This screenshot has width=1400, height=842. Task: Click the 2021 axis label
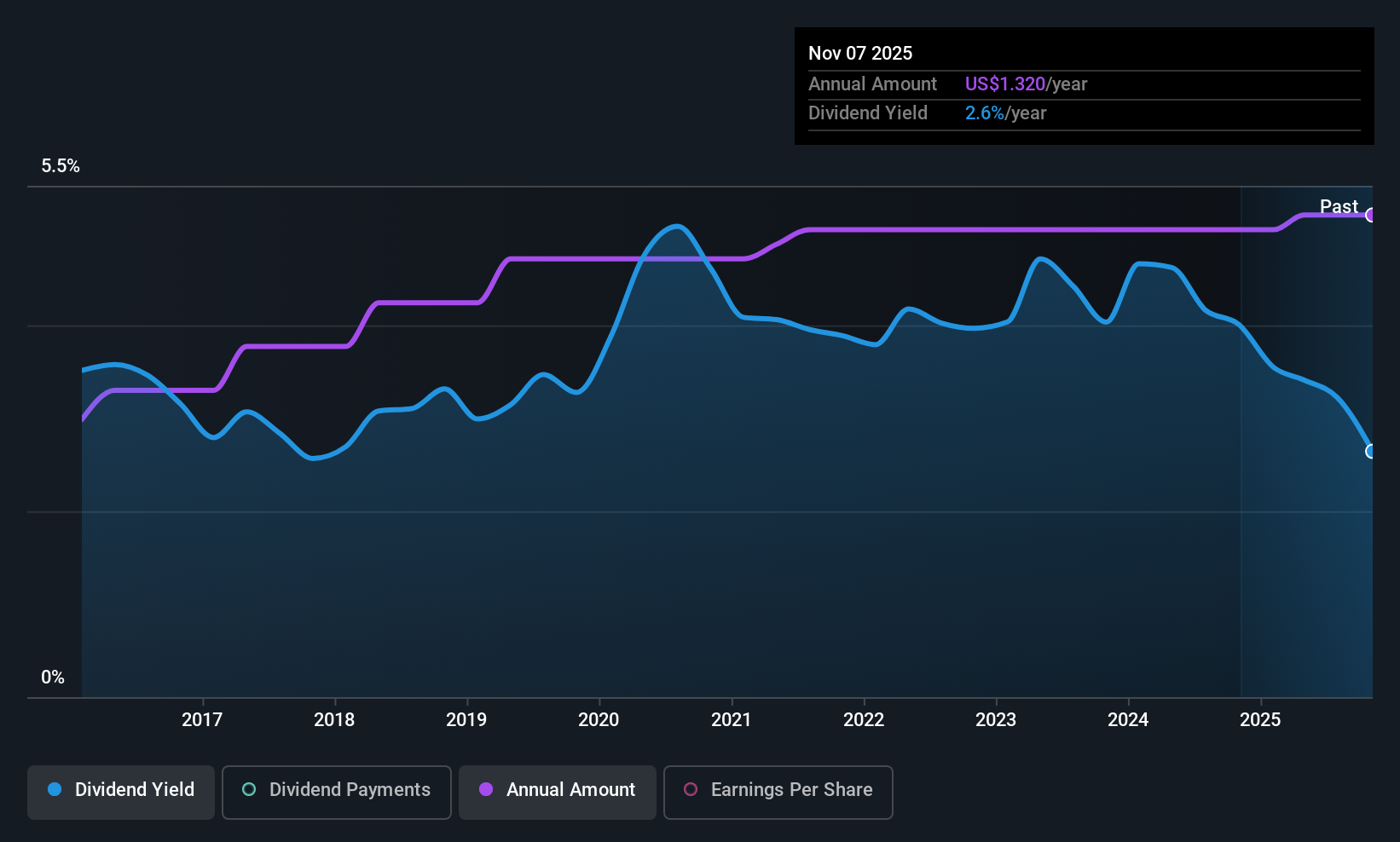[x=732, y=719]
